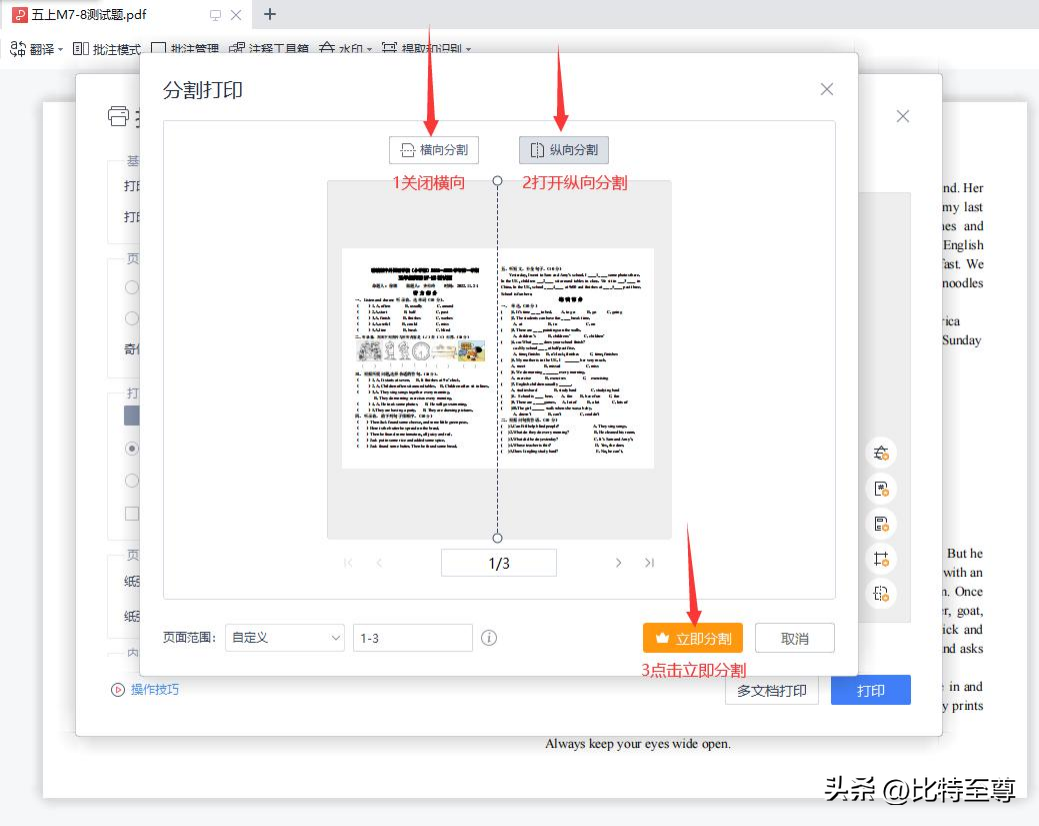Screen dimensions: 1039x826
Task: Click the third round side tool icon
Action: 881,524
